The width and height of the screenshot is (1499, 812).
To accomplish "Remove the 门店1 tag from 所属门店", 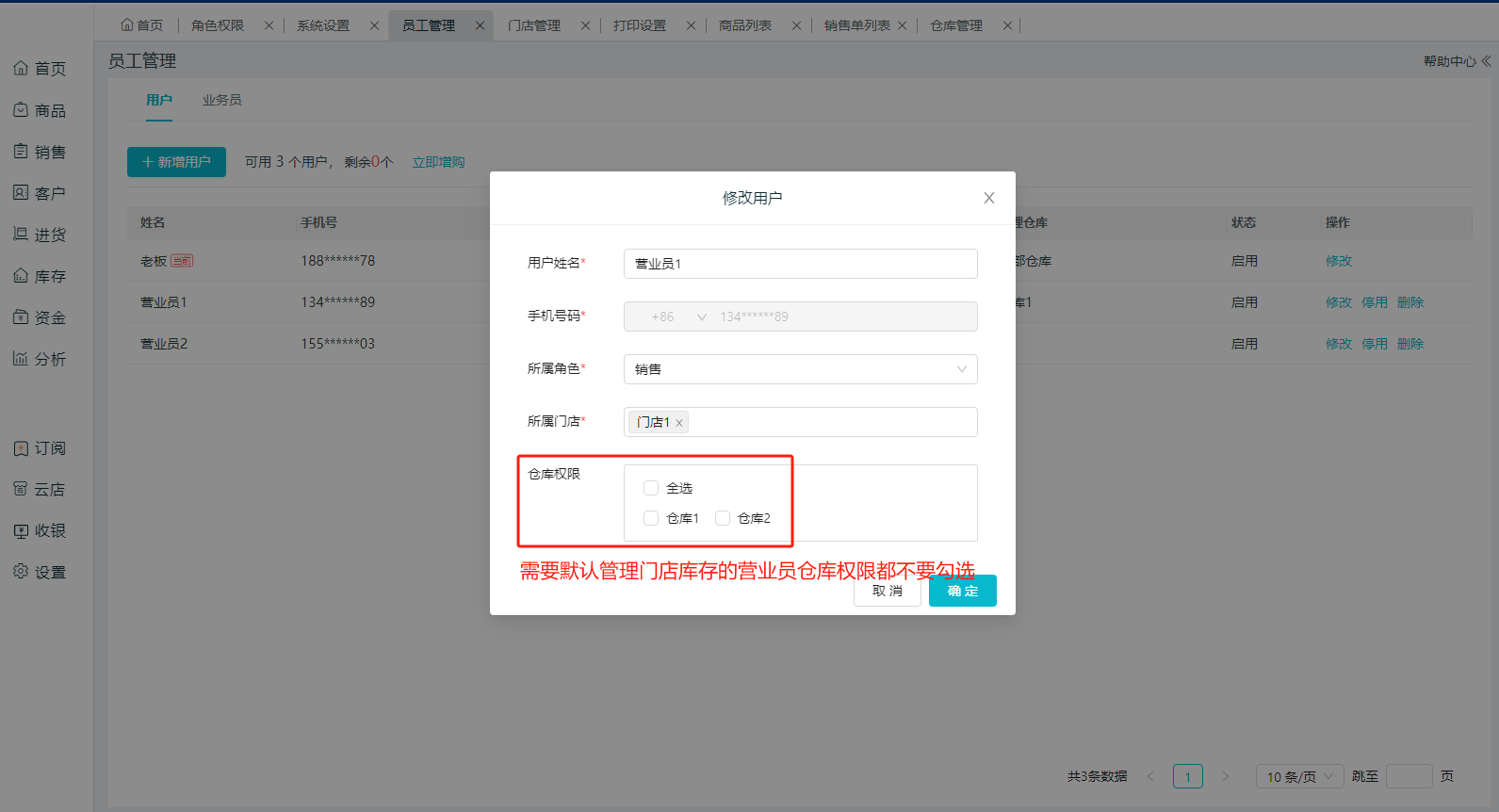I will pos(679,423).
